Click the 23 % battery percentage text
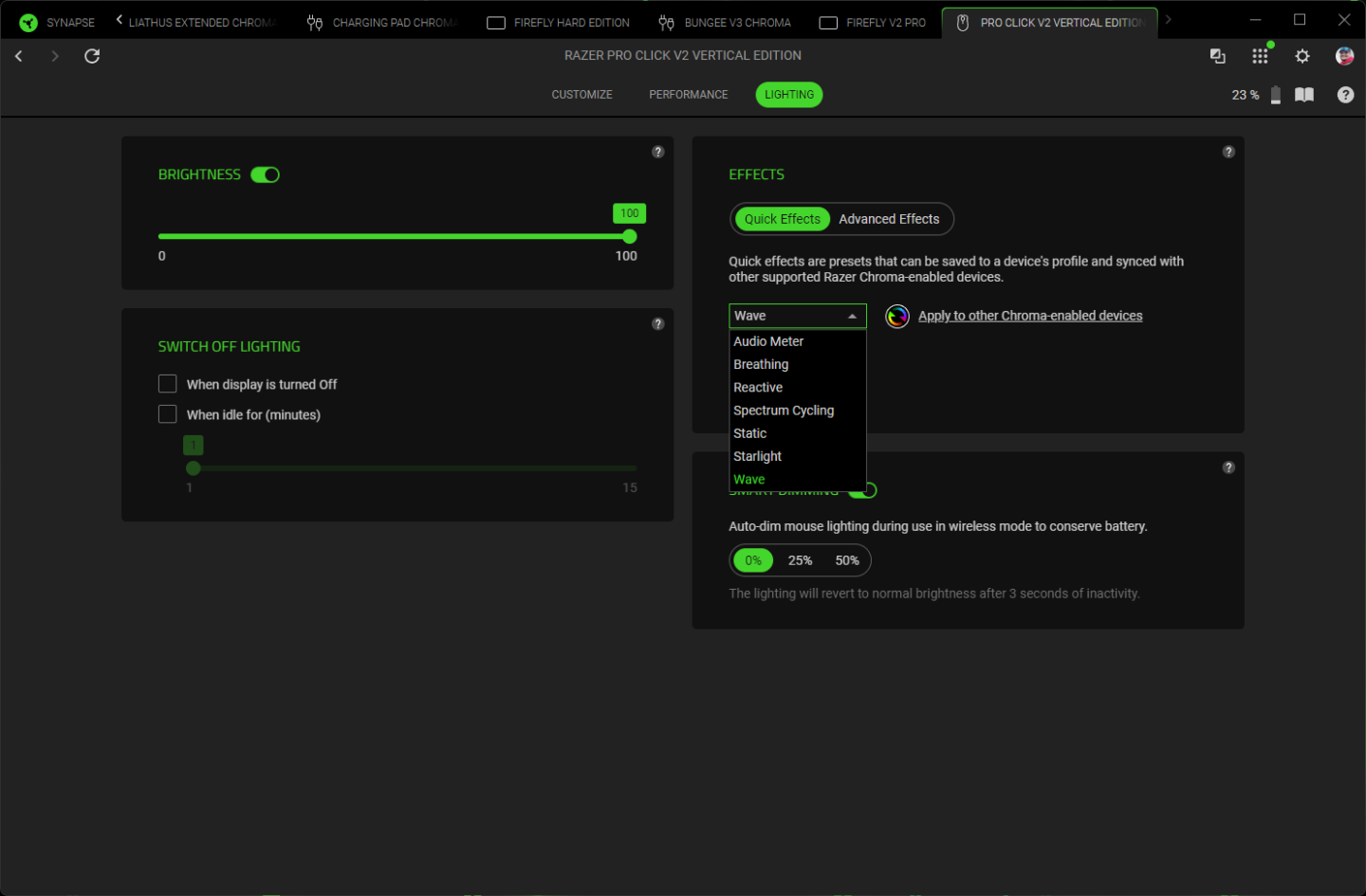Image resolution: width=1366 pixels, height=896 pixels. 1246,95
